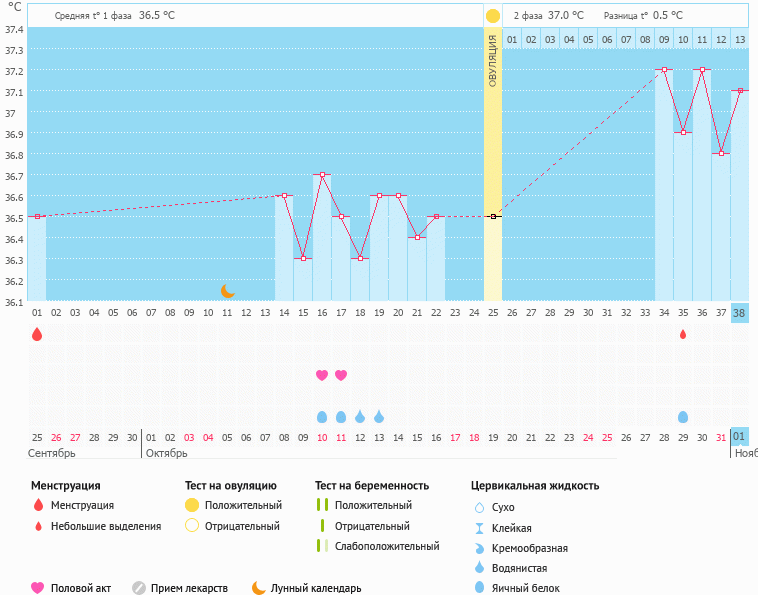Select the highlighted 01 November date cell
758x595 pixels.
point(739,437)
